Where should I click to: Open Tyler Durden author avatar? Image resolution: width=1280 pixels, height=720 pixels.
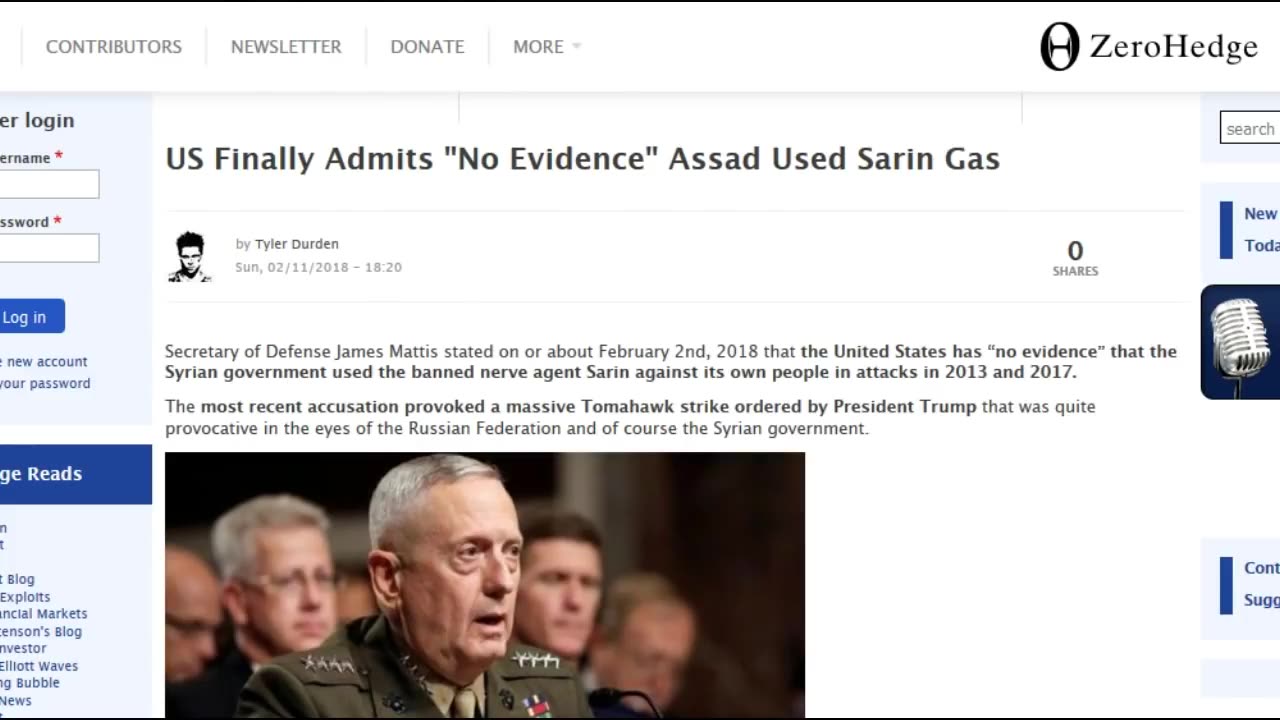coord(189,257)
